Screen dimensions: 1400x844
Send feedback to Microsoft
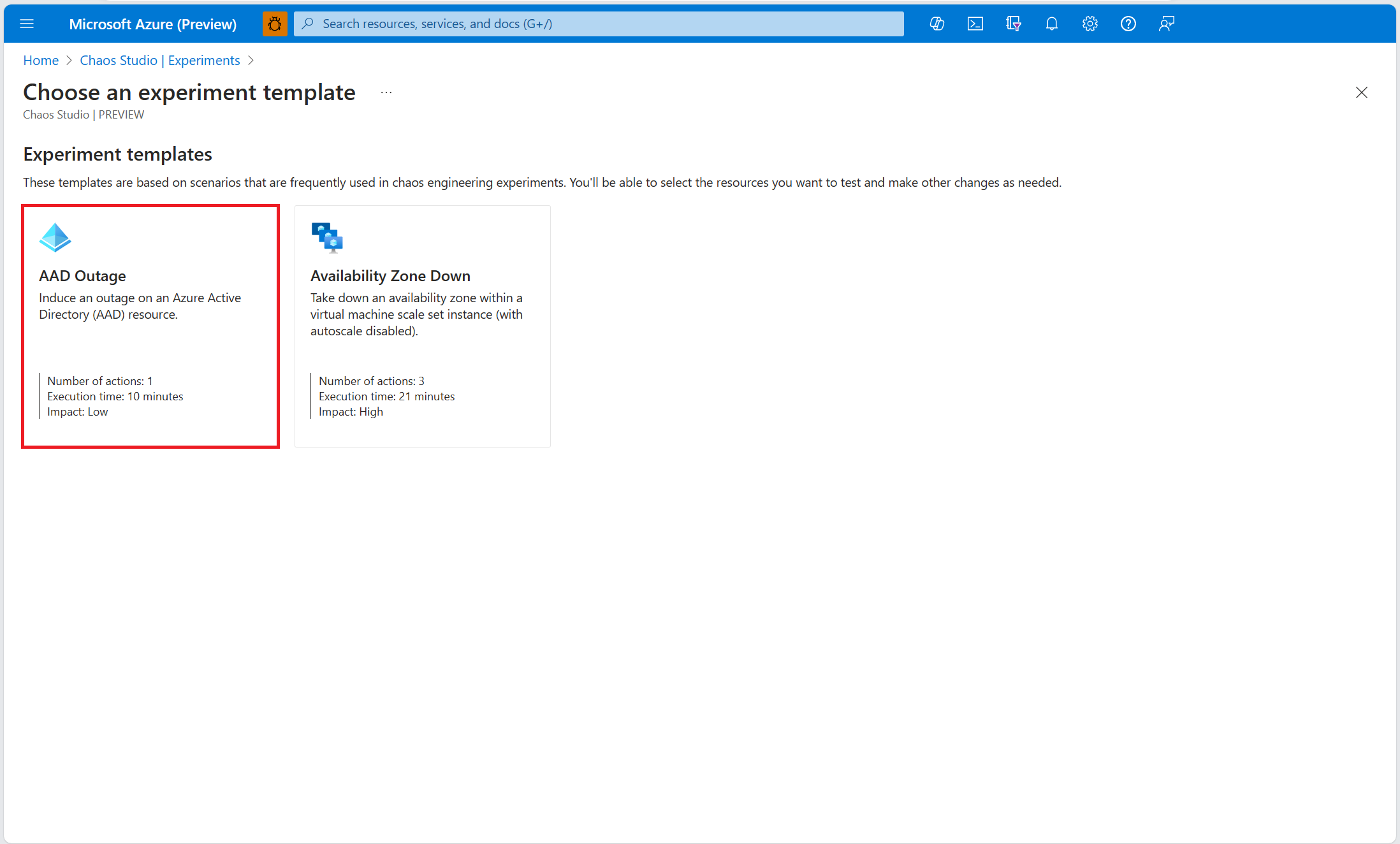click(1167, 24)
